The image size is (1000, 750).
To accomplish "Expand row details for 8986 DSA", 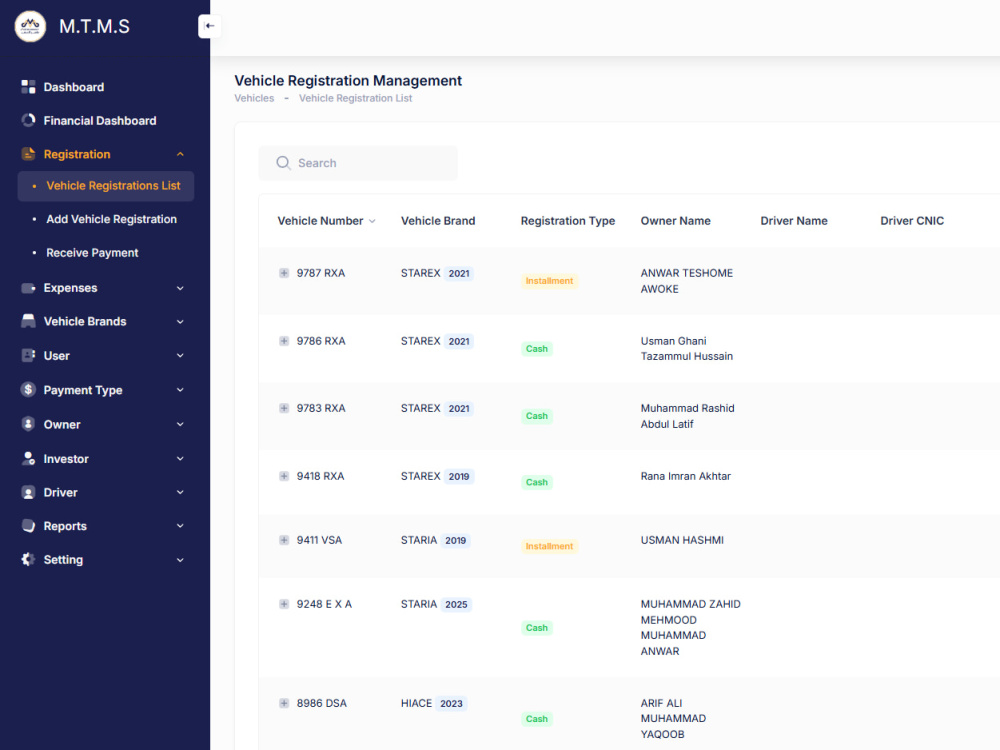I will click(x=284, y=703).
